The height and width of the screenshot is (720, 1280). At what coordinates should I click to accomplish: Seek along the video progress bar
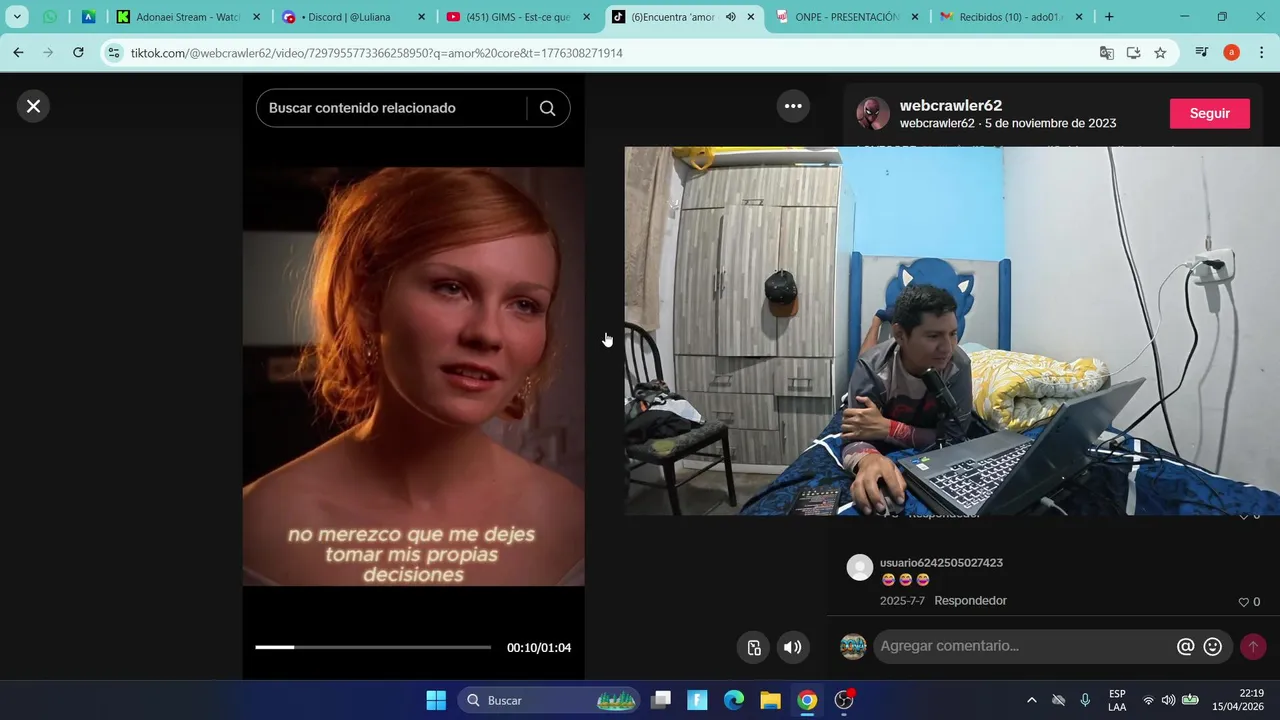coord(373,647)
